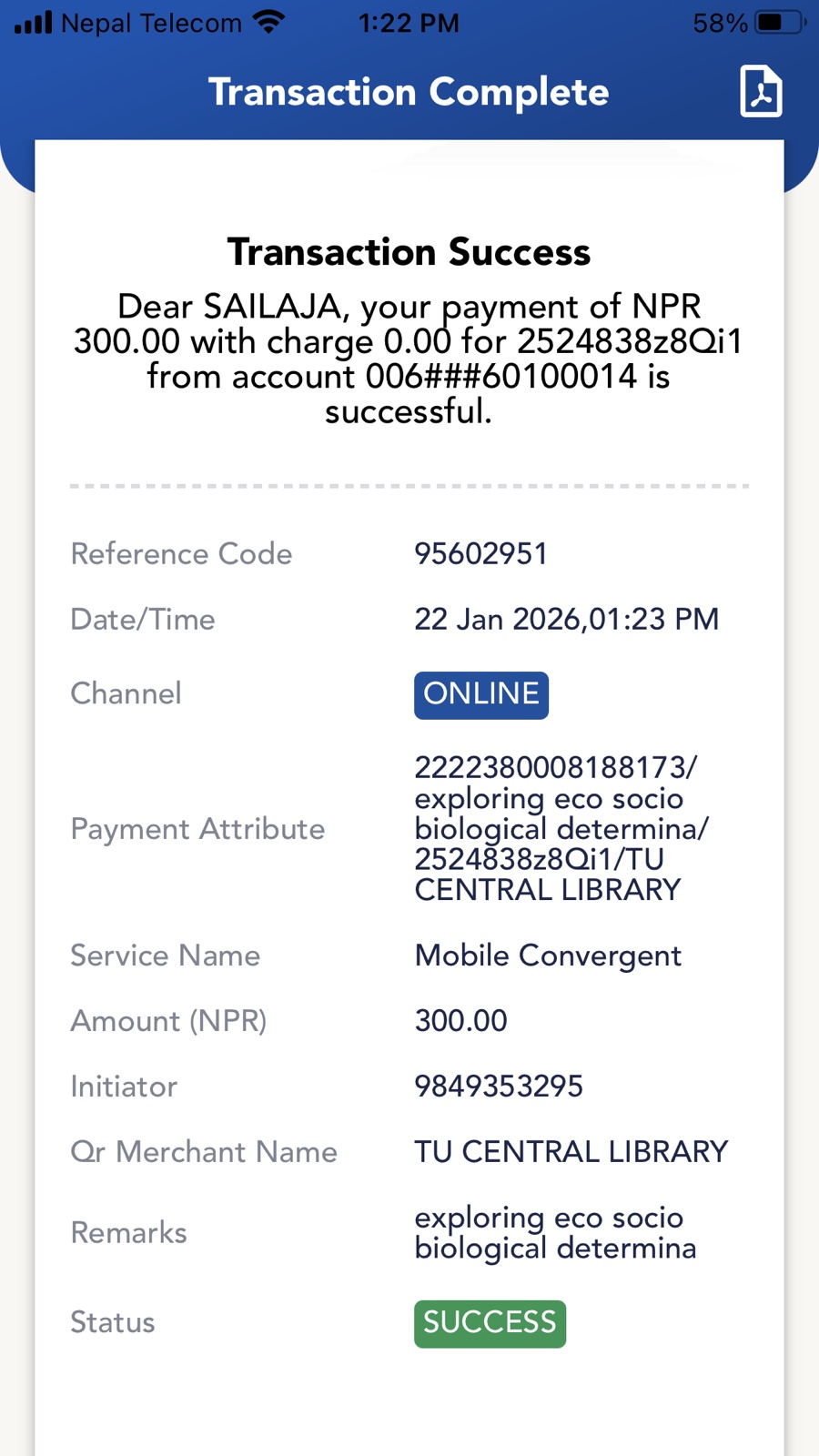
Task: Tap the payment confirmation message paragraph
Action: [409, 359]
